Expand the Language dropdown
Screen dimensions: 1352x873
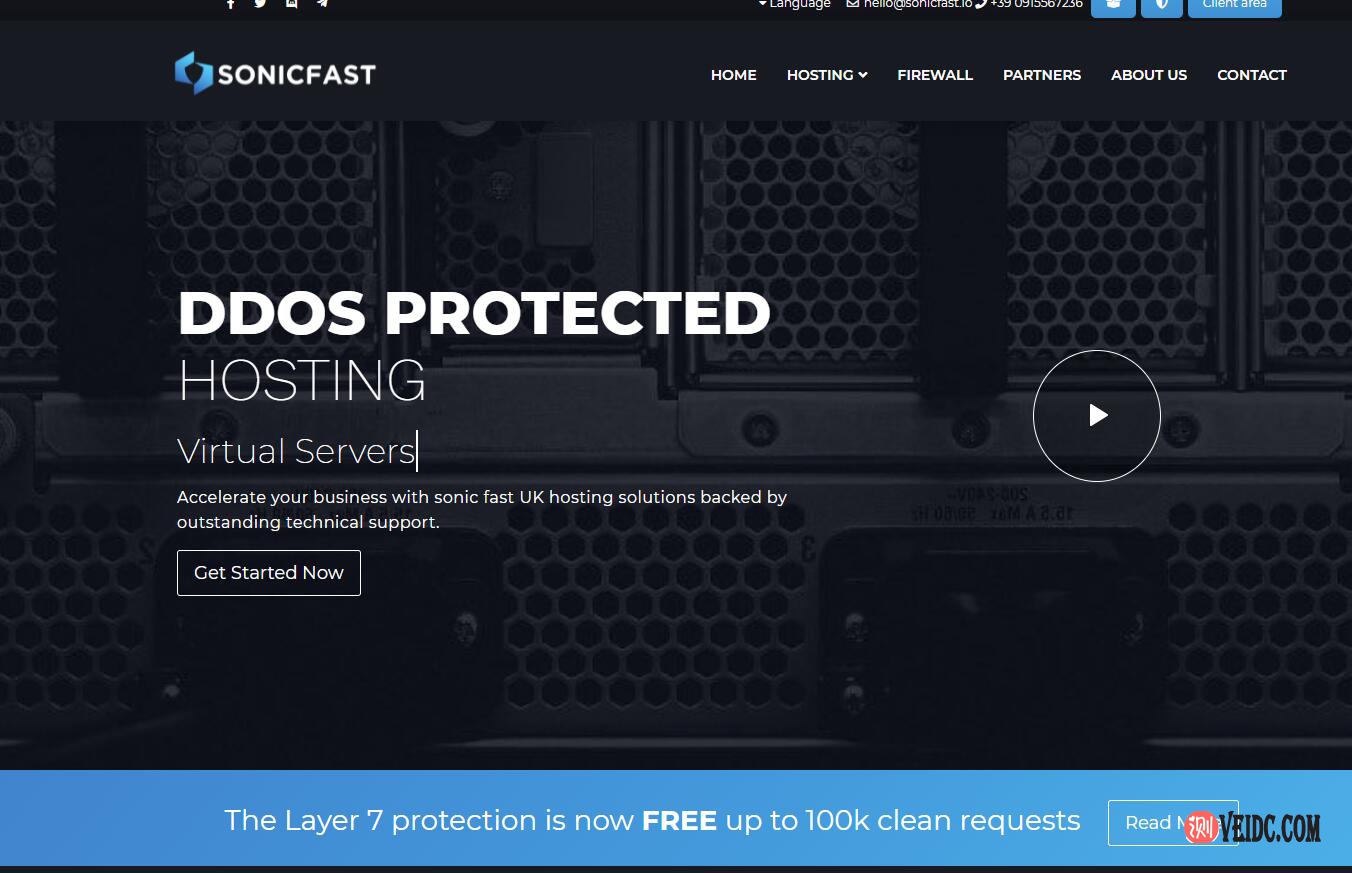[x=794, y=4]
